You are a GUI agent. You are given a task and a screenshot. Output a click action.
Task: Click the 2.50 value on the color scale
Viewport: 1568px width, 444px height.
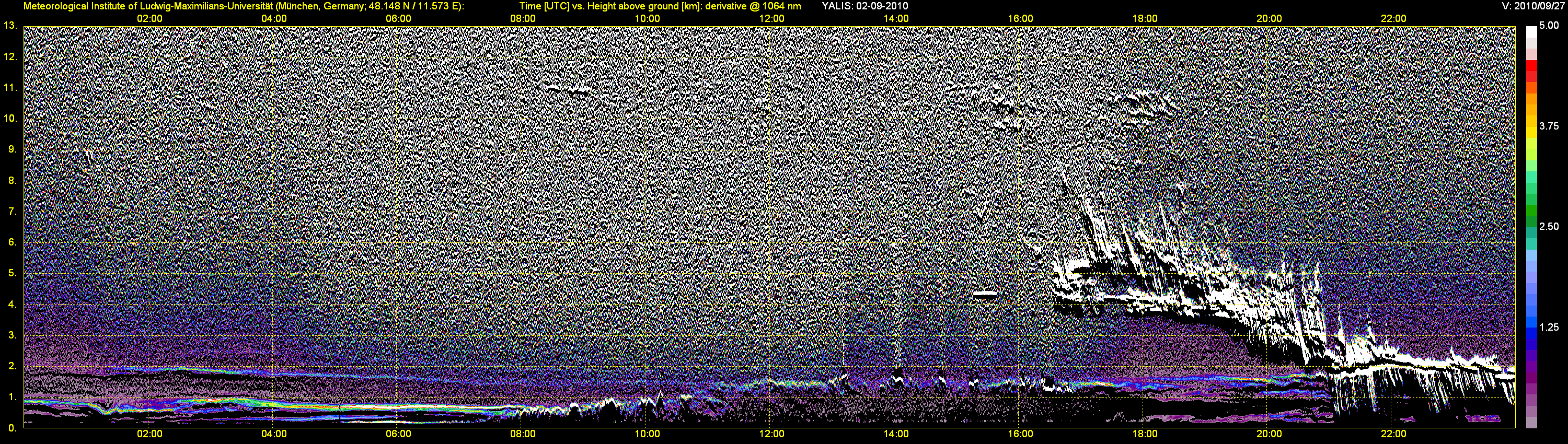(x=1549, y=226)
